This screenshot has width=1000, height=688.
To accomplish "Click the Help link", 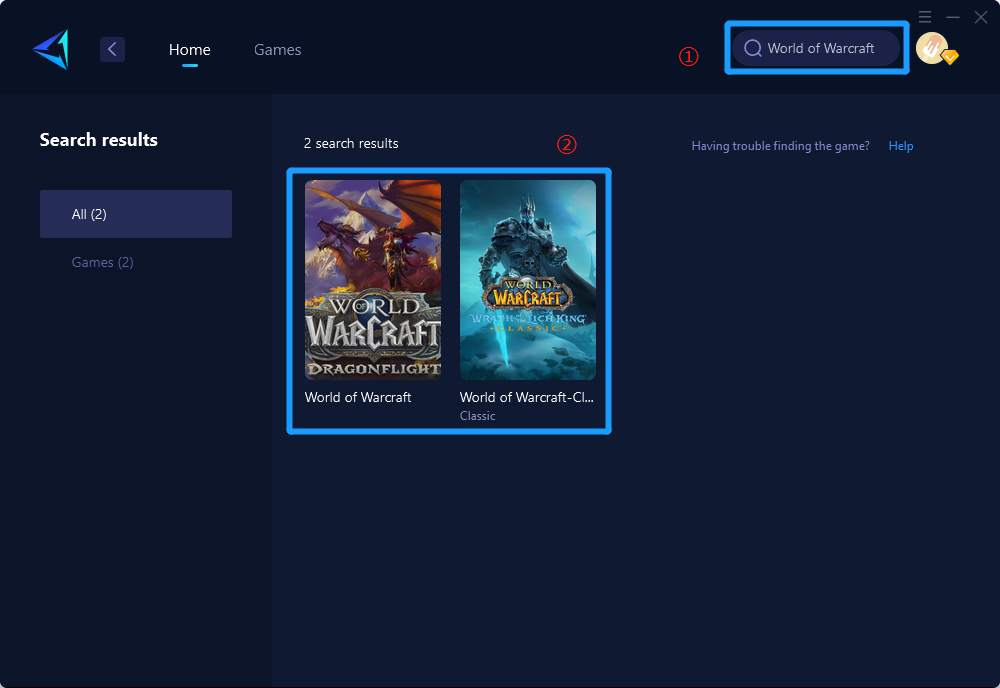I will [901, 146].
